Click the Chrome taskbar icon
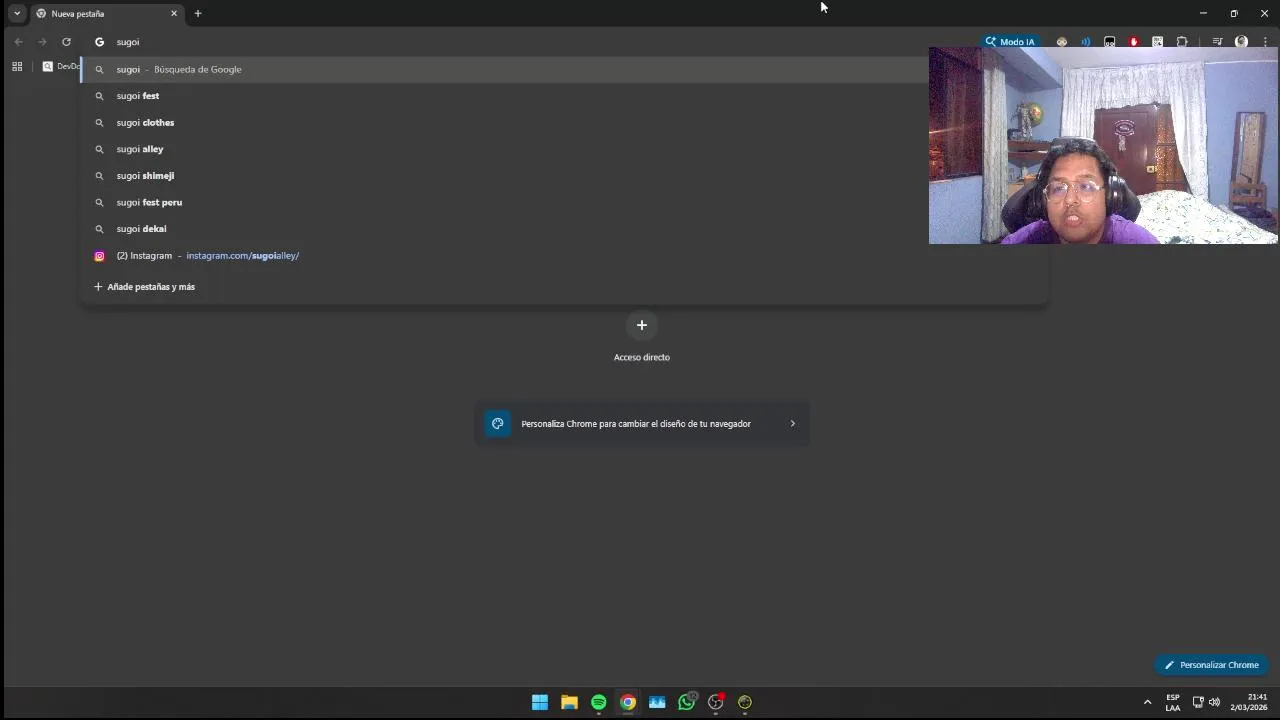 (x=628, y=702)
